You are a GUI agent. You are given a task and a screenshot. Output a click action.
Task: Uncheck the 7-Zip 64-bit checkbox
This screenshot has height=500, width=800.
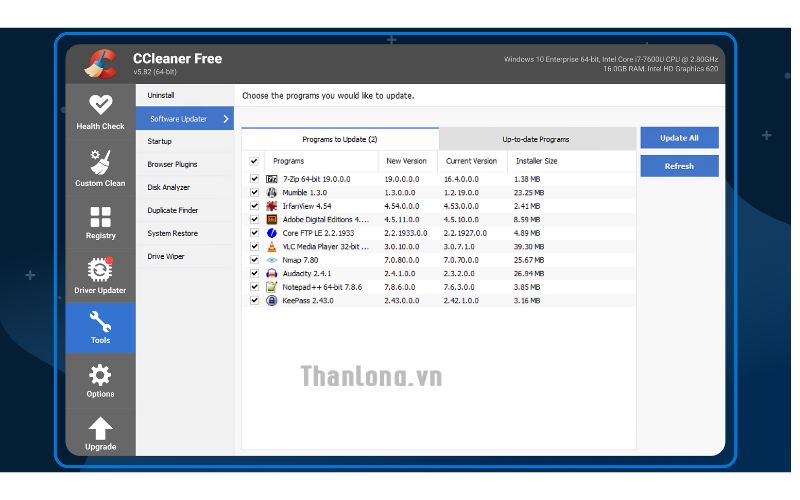tap(254, 178)
